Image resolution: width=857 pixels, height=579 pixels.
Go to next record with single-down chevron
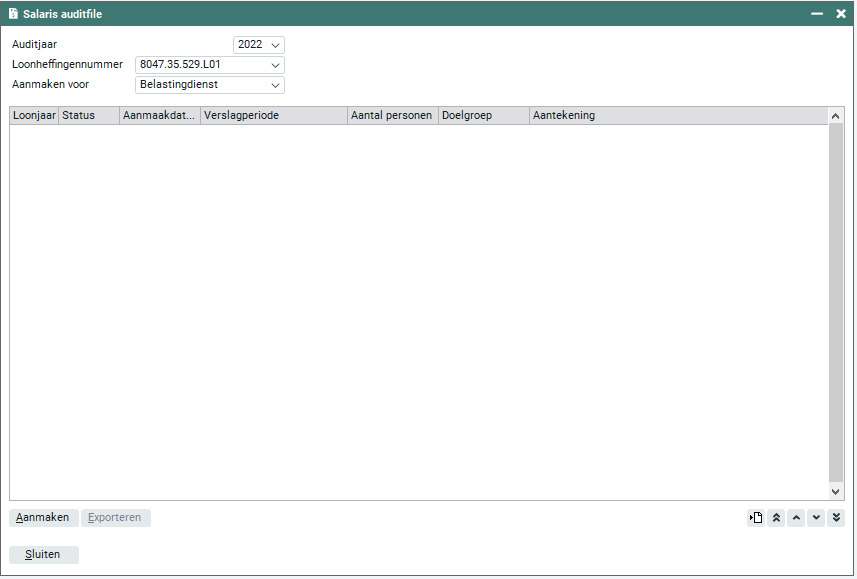[x=816, y=517]
